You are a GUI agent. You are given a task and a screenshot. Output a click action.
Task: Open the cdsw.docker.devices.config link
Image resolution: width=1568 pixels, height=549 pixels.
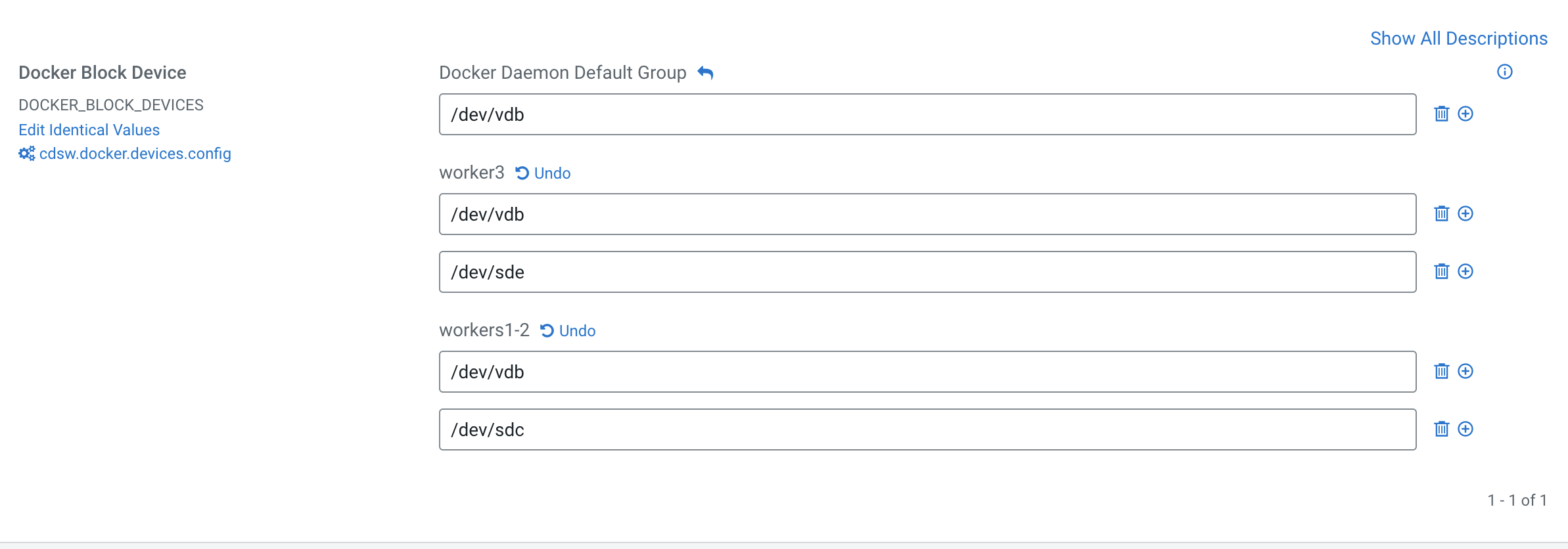[x=133, y=153]
